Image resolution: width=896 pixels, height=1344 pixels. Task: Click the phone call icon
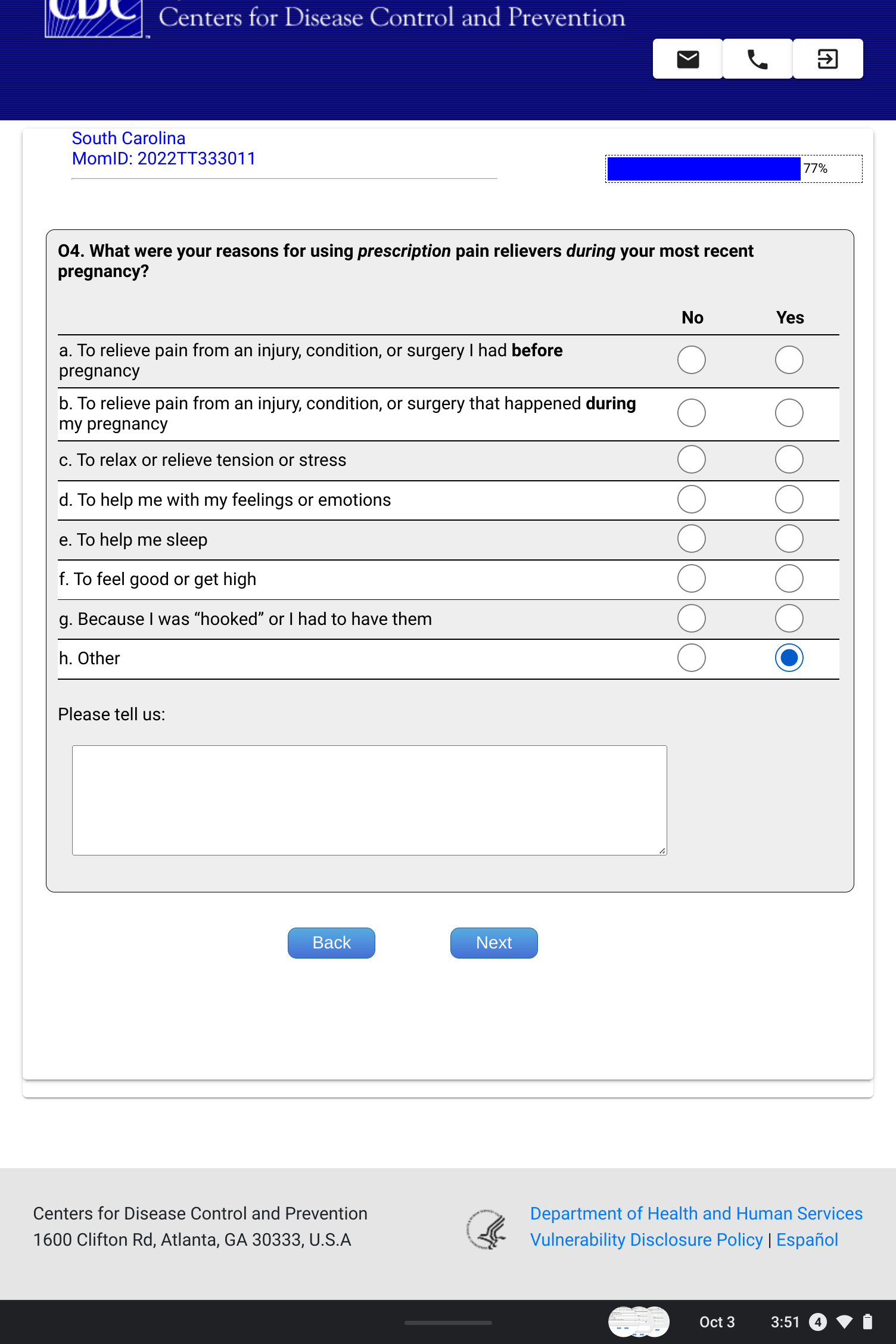pyautogui.click(x=757, y=59)
